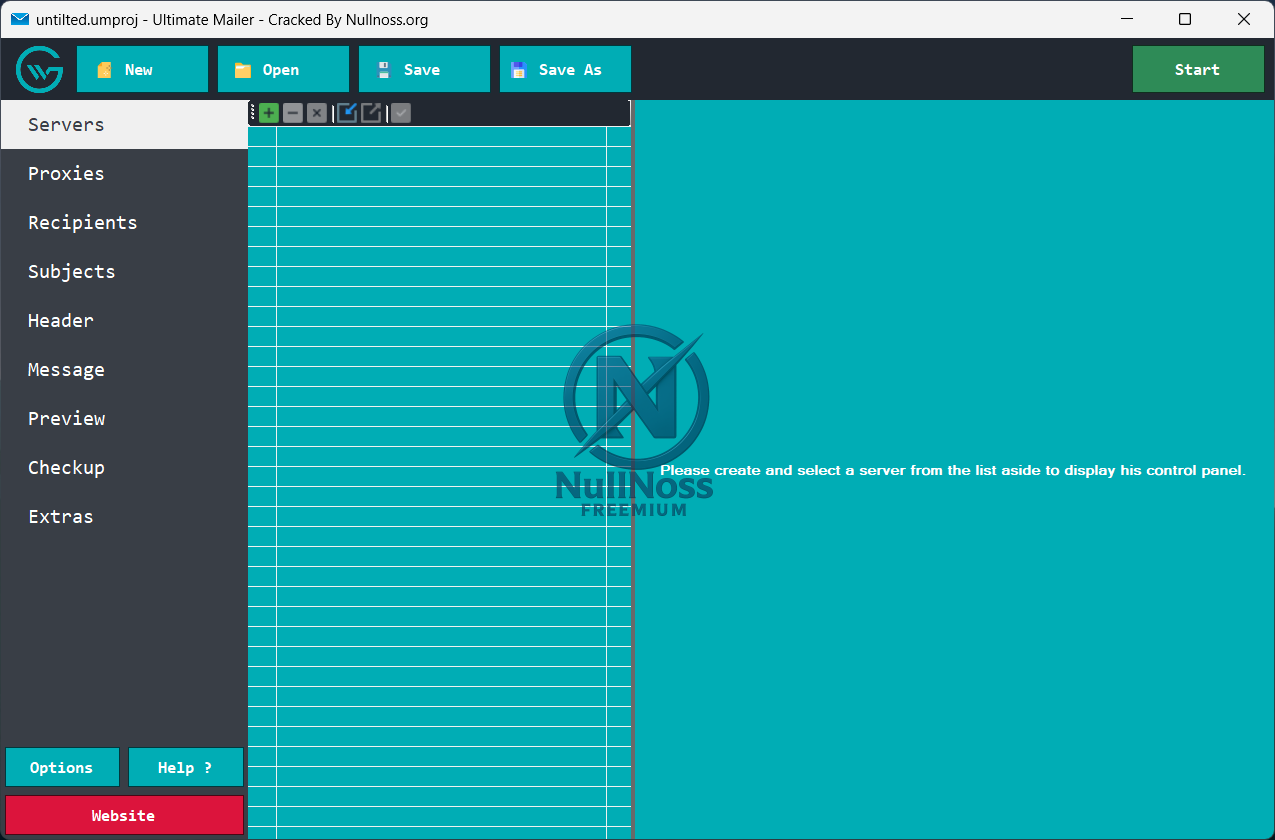Clear the server list with the X icon

tap(316, 113)
